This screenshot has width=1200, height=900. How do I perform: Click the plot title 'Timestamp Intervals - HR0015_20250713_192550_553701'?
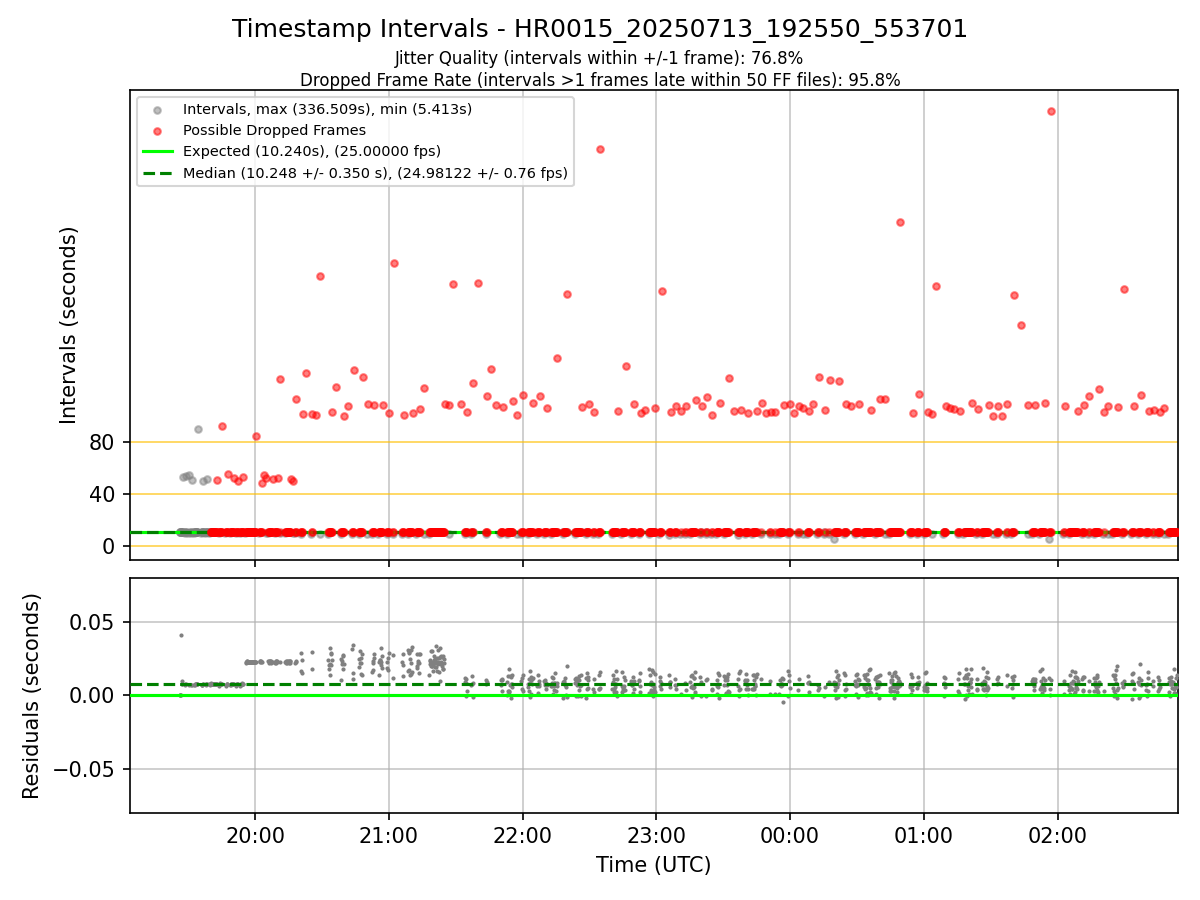tap(600, 29)
